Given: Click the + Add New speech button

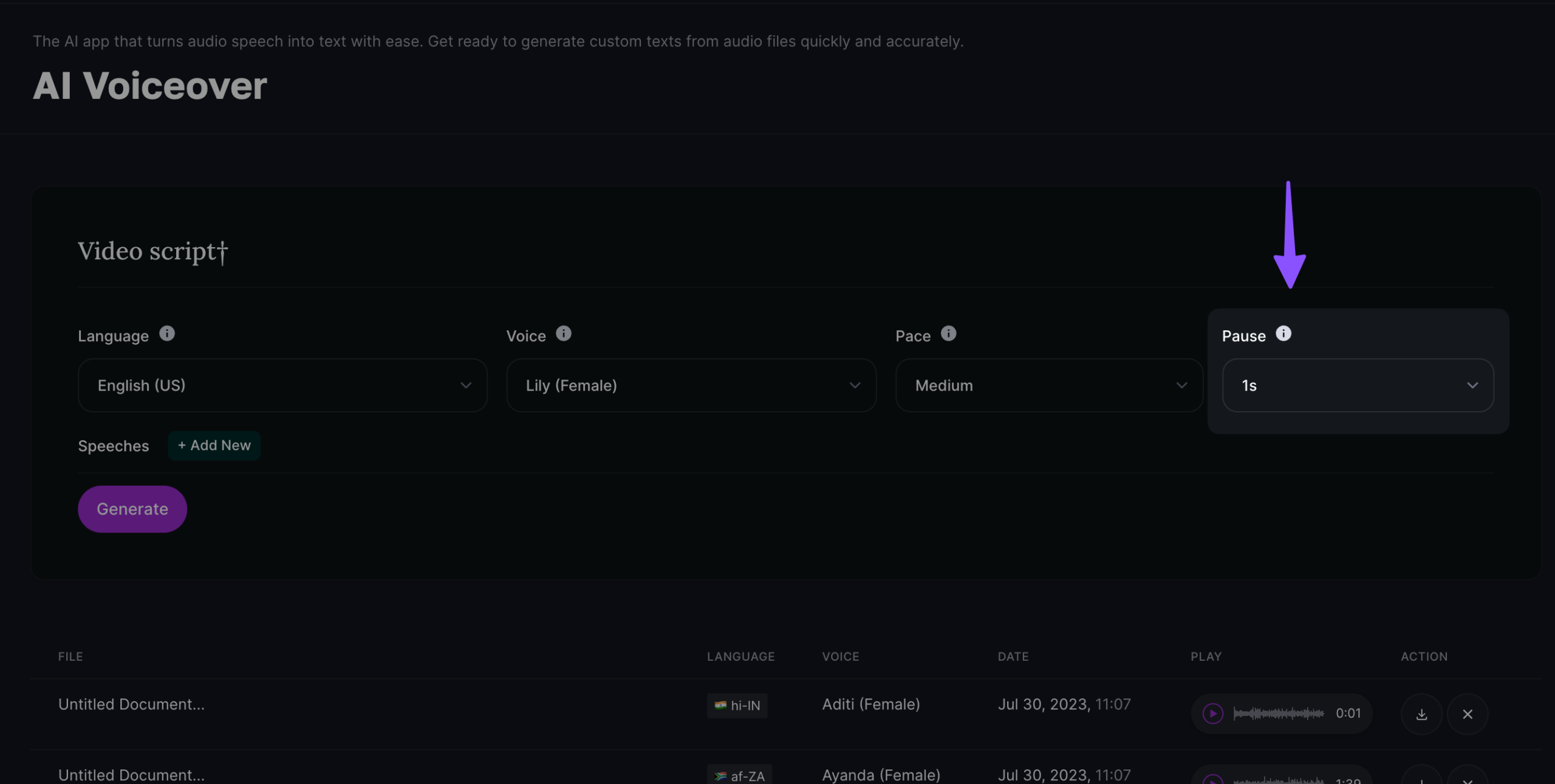Looking at the screenshot, I should coord(214,446).
